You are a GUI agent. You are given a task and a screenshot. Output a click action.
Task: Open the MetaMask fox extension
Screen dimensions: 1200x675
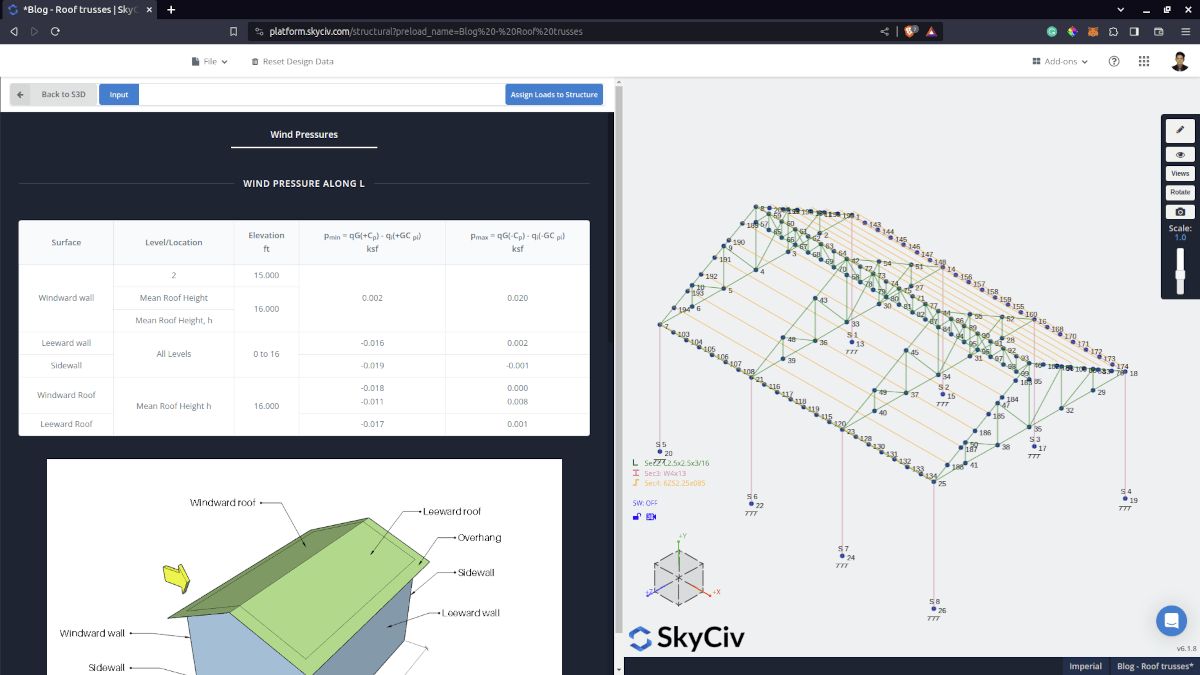coord(1093,31)
